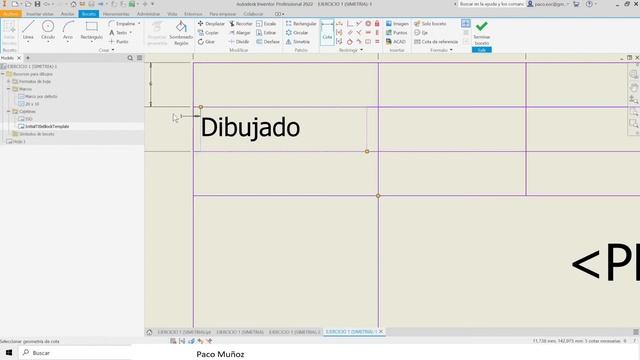
Task: Insert an Imagen into the sketch
Action: 397,24
